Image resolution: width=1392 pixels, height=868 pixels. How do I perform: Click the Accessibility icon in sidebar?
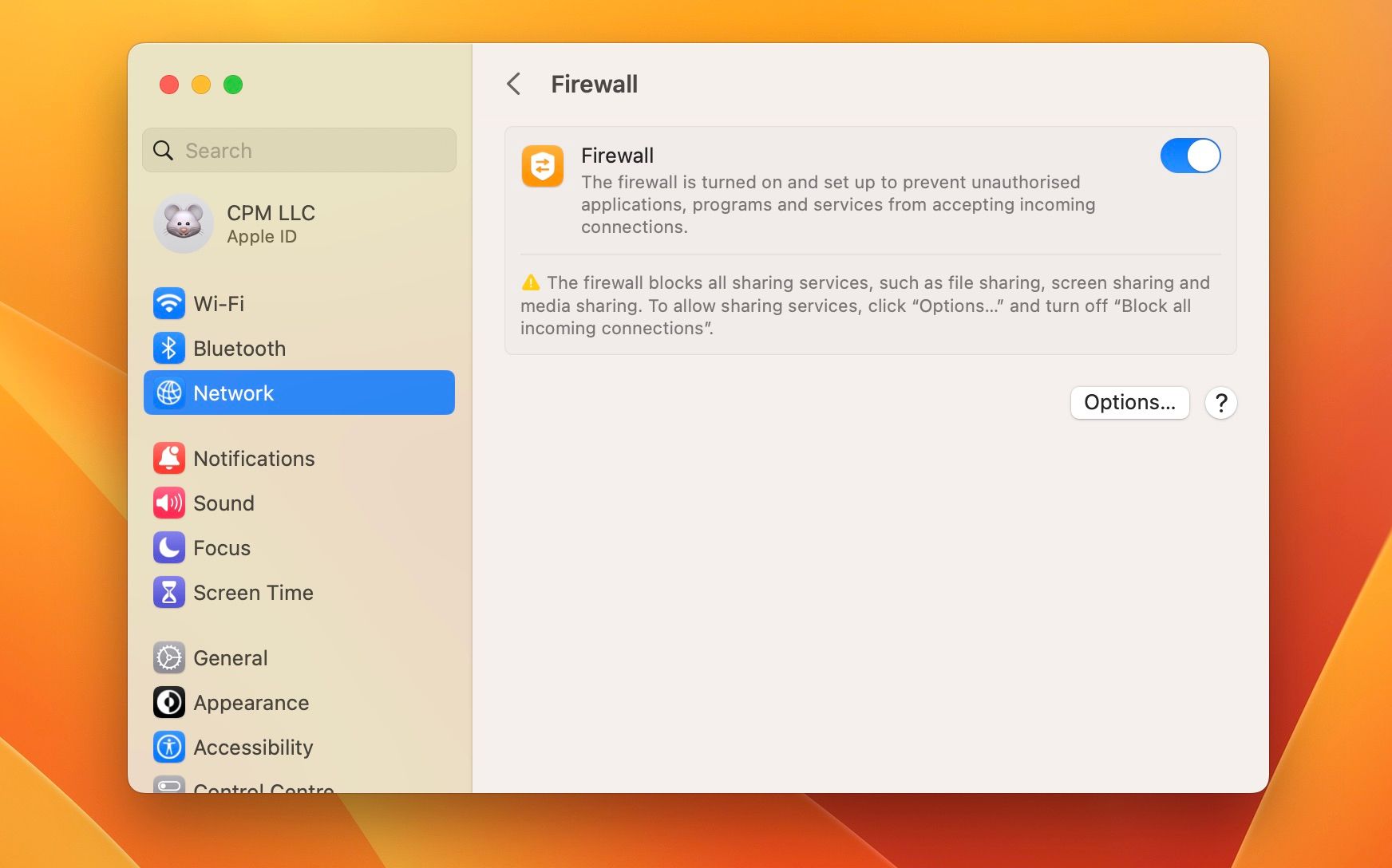click(169, 748)
